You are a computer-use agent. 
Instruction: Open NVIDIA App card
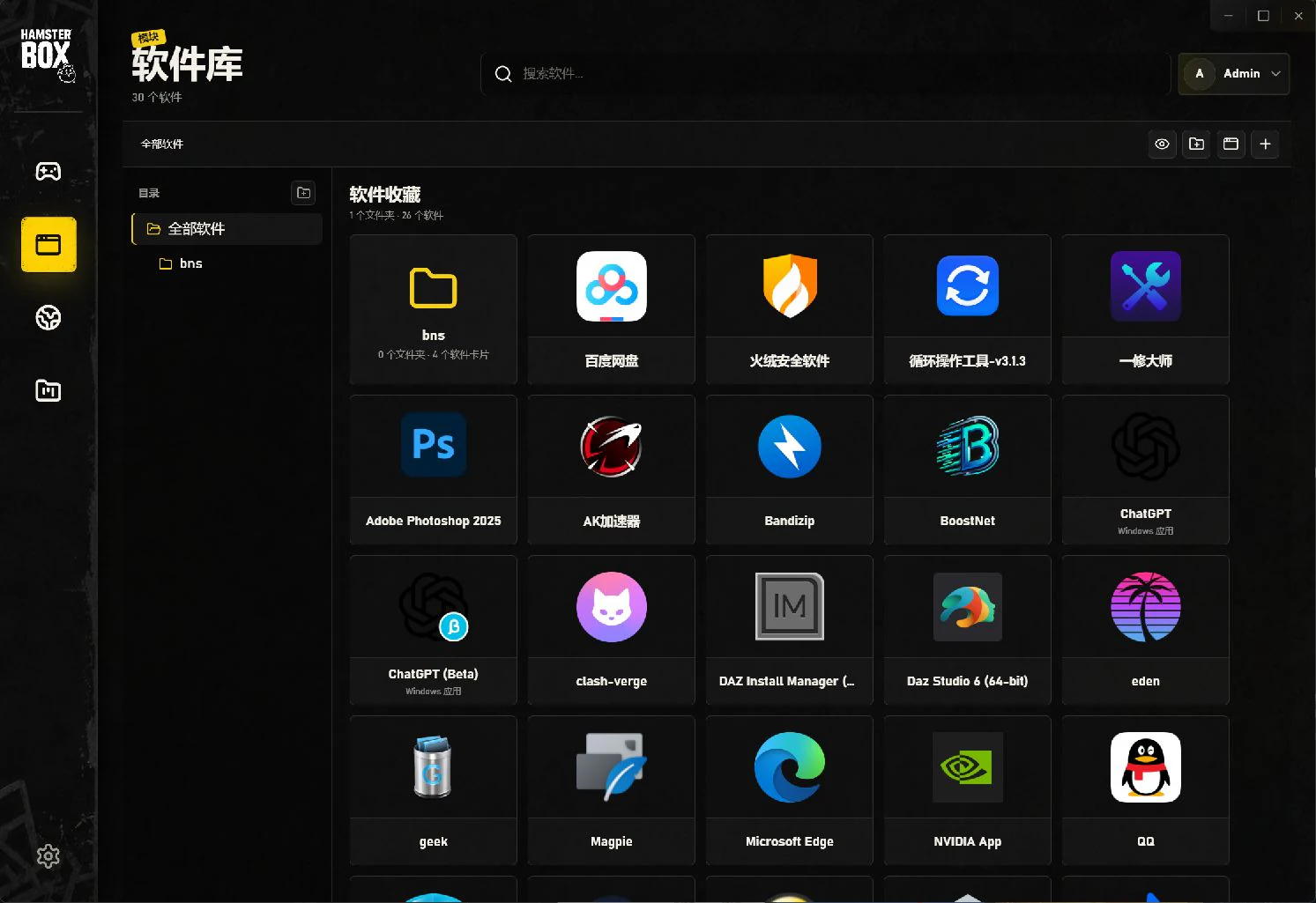(967, 790)
